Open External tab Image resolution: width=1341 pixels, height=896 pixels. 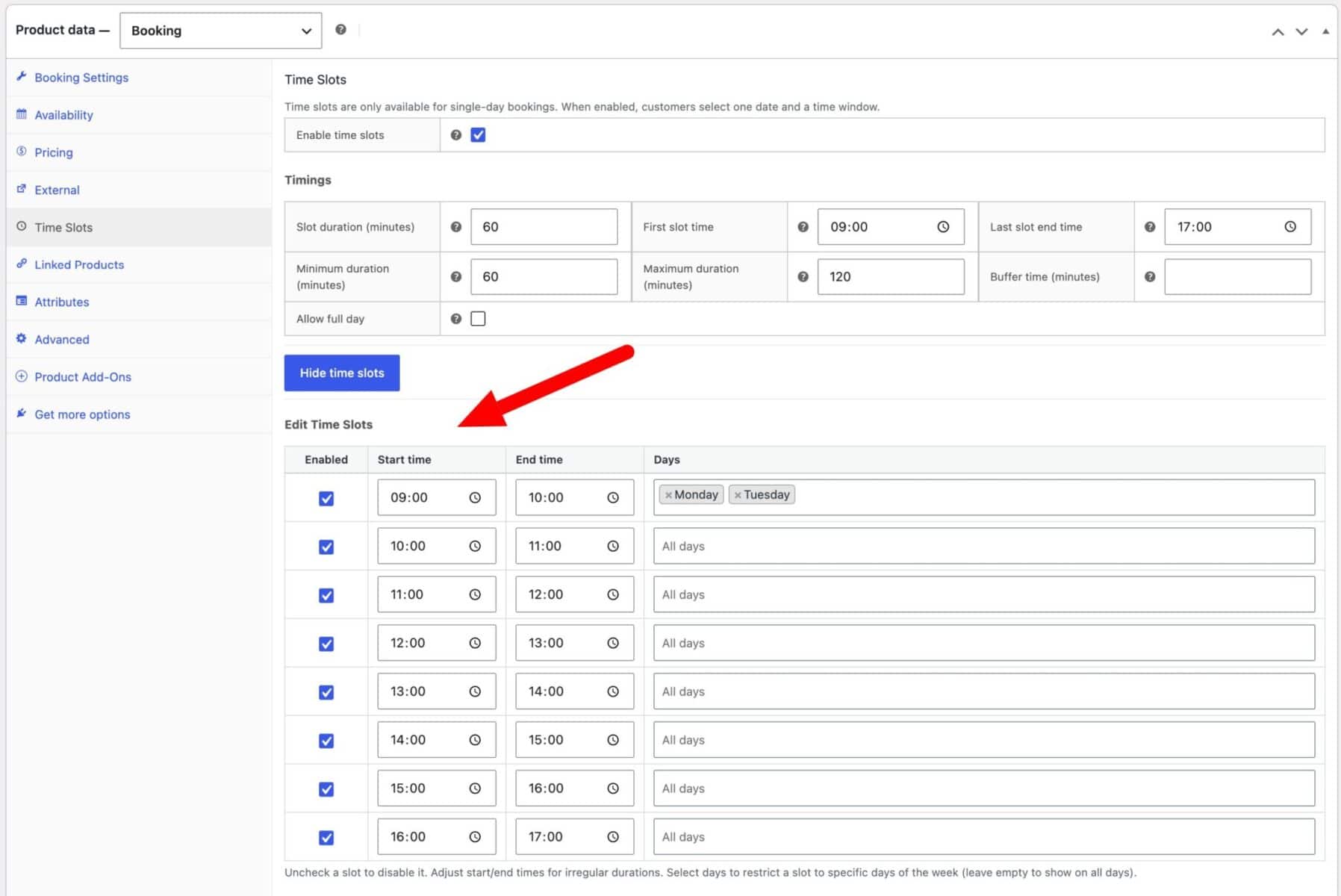pyautogui.click(x=139, y=190)
